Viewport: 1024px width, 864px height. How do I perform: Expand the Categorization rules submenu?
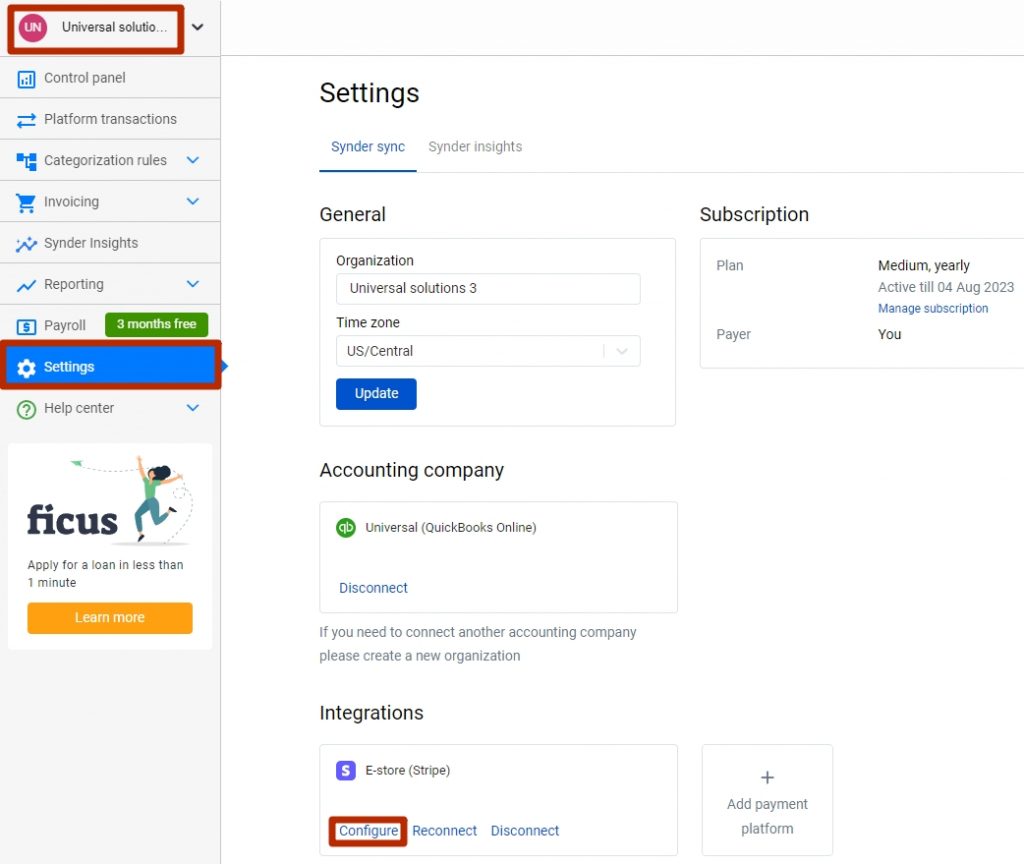[x=193, y=160]
